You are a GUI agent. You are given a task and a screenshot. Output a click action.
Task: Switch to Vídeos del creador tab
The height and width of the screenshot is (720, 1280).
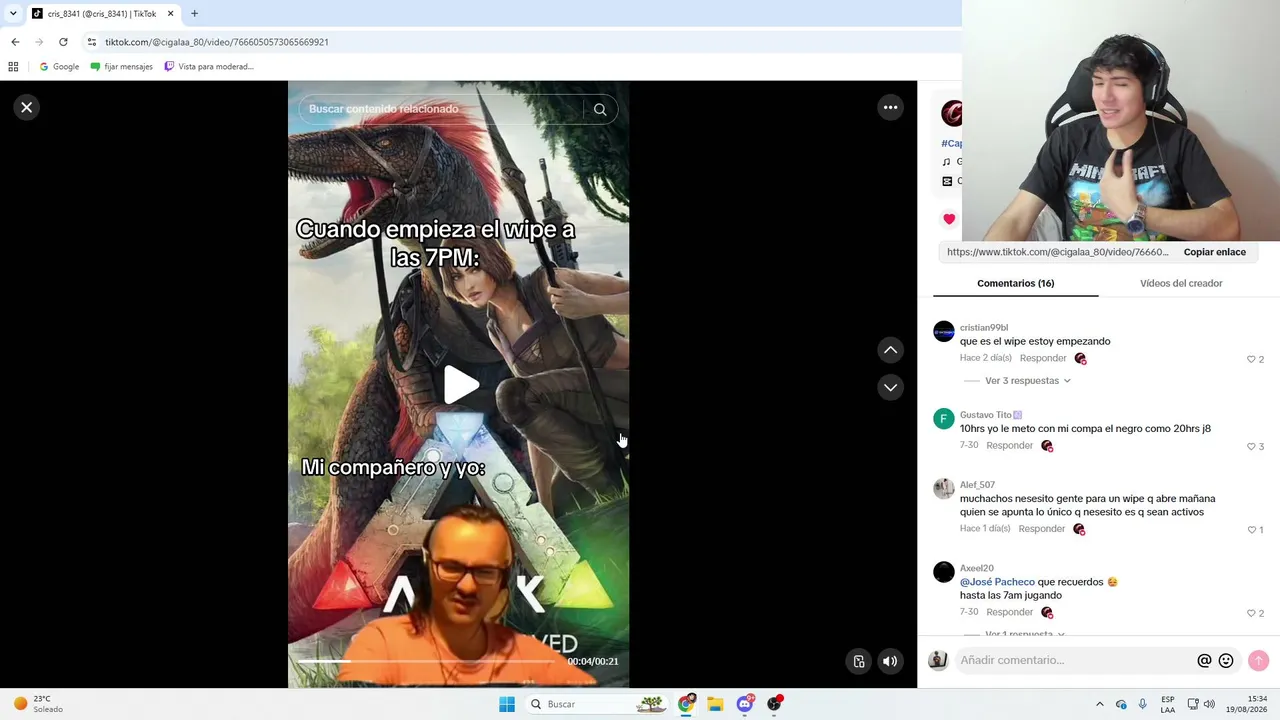(x=1181, y=283)
